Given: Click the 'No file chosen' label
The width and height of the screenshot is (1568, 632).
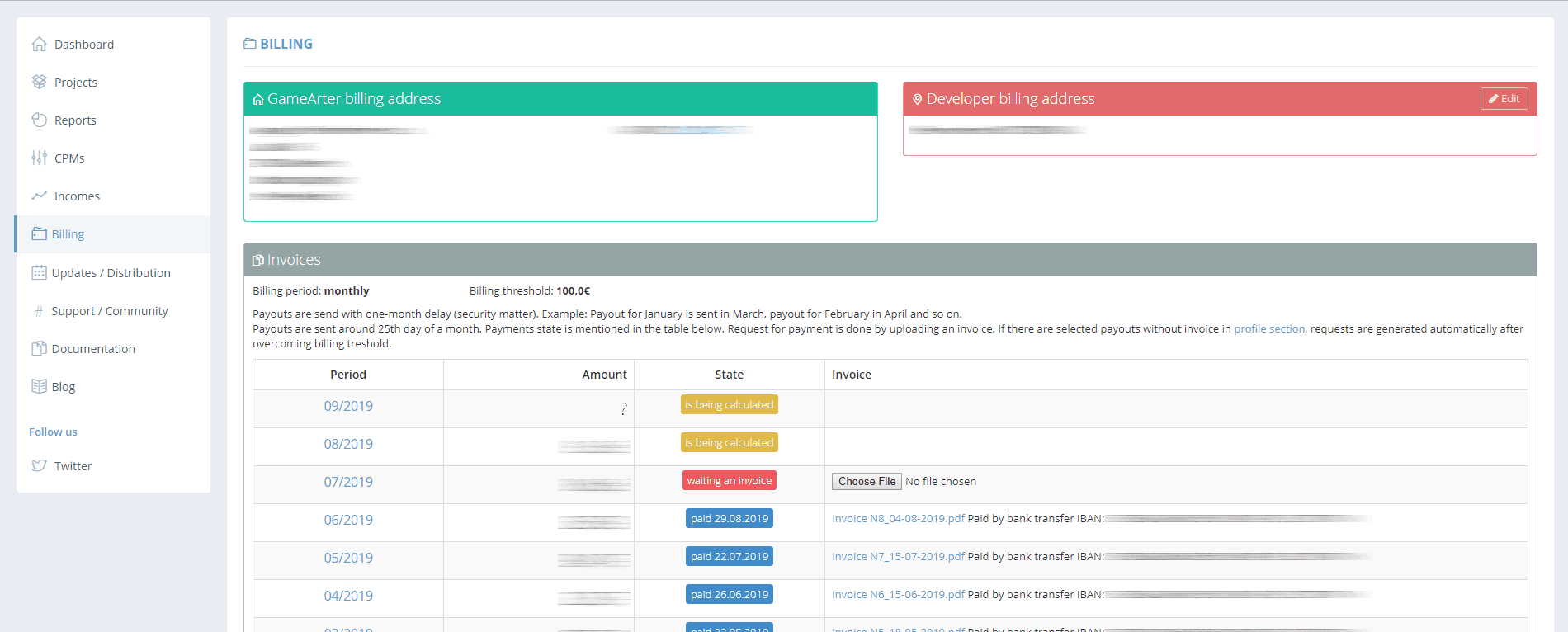Looking at the screenshot, I should [x=941, y=481].
